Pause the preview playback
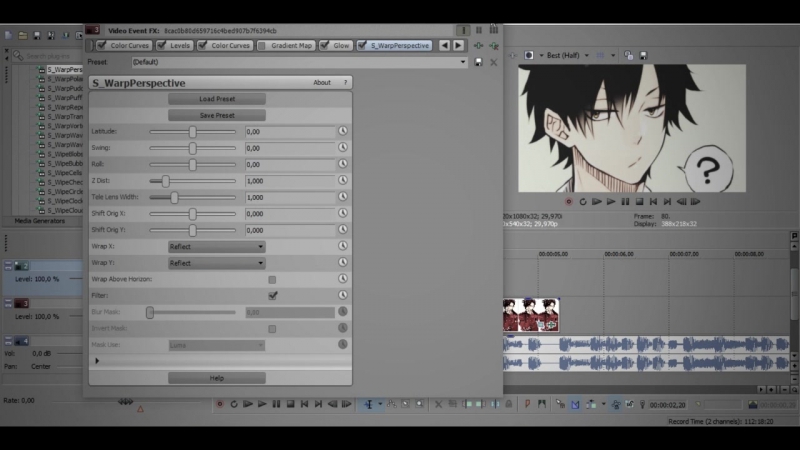 (625, 202)
